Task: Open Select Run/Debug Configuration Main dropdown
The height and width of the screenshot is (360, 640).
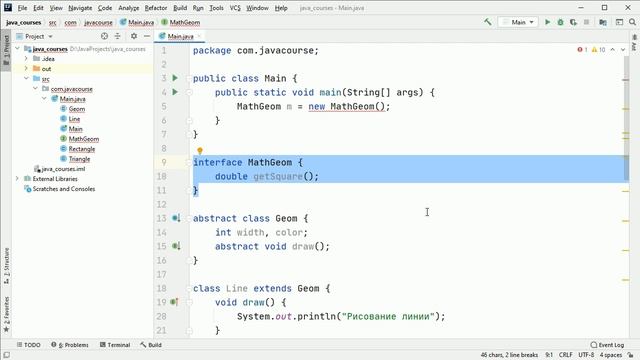Action: coord(518,22)
